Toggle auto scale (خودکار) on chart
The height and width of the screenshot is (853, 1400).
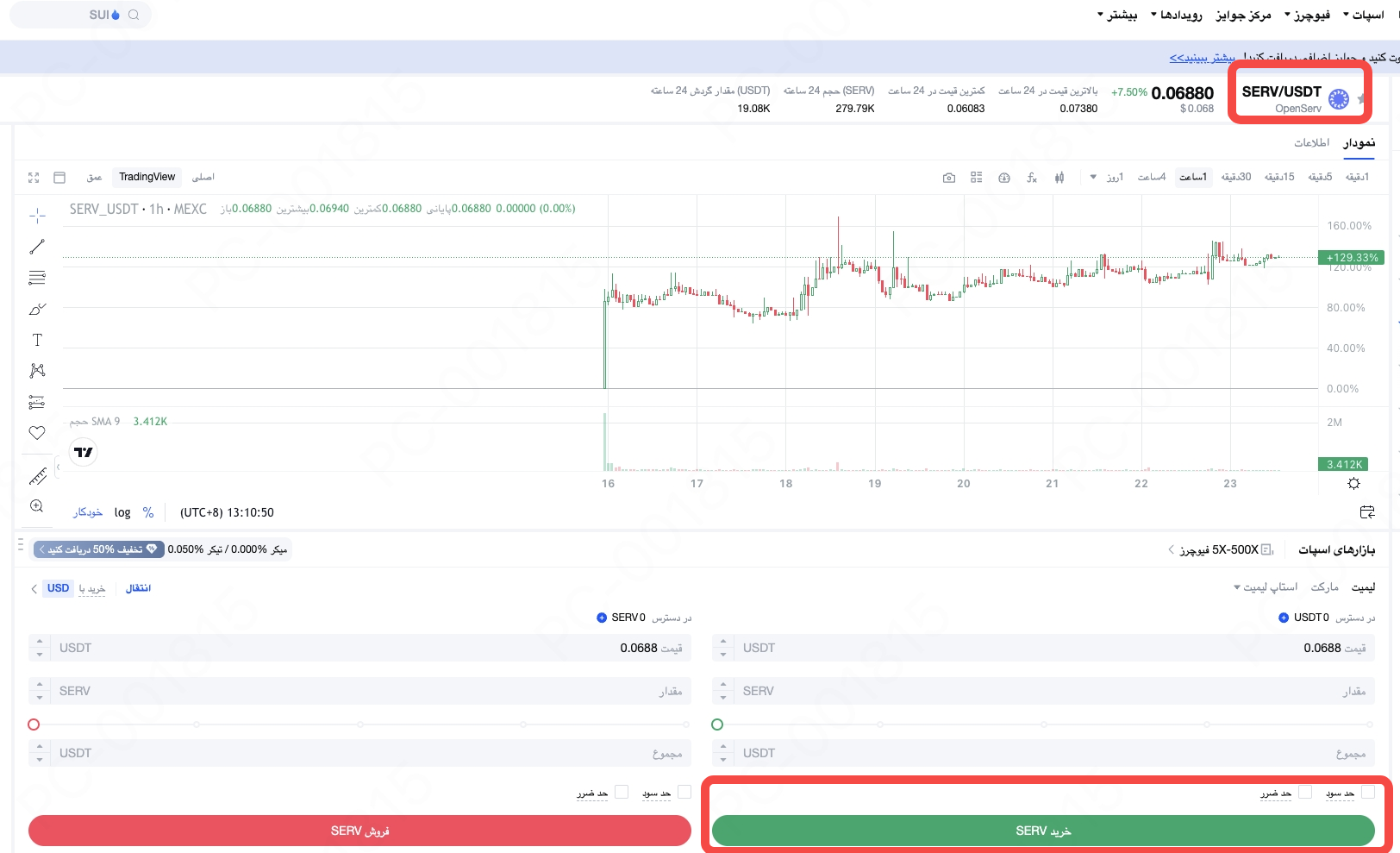[88, 512]
